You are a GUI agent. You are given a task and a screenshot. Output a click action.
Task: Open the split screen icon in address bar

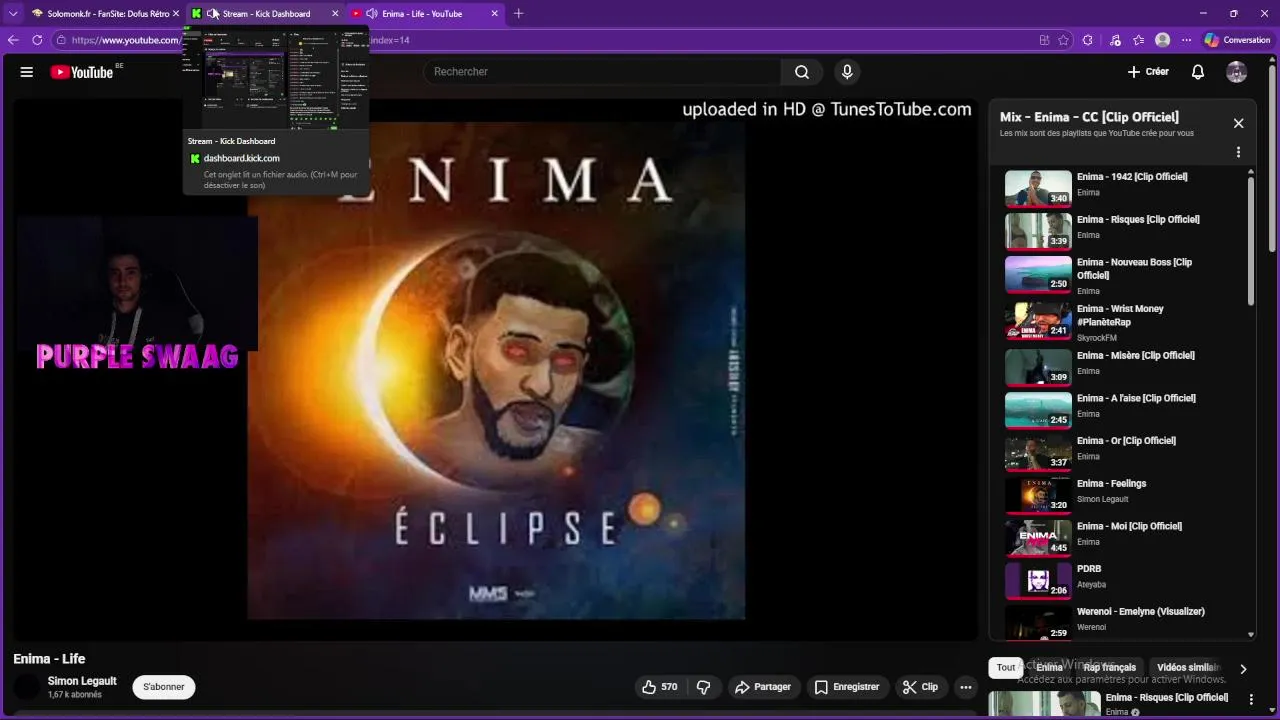(x=1044, y=40)
